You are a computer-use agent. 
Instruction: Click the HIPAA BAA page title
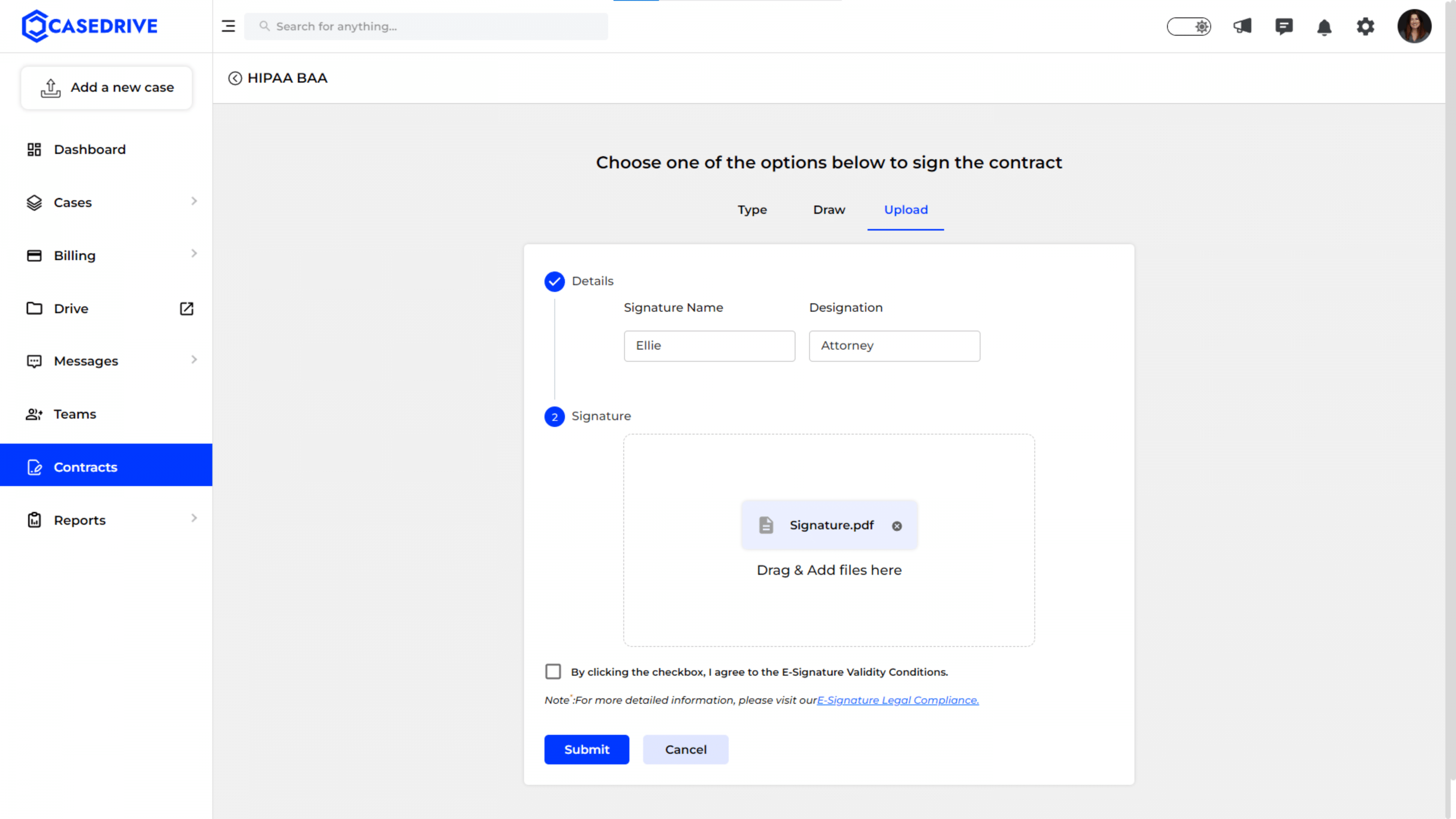click(x=287, y=78)
